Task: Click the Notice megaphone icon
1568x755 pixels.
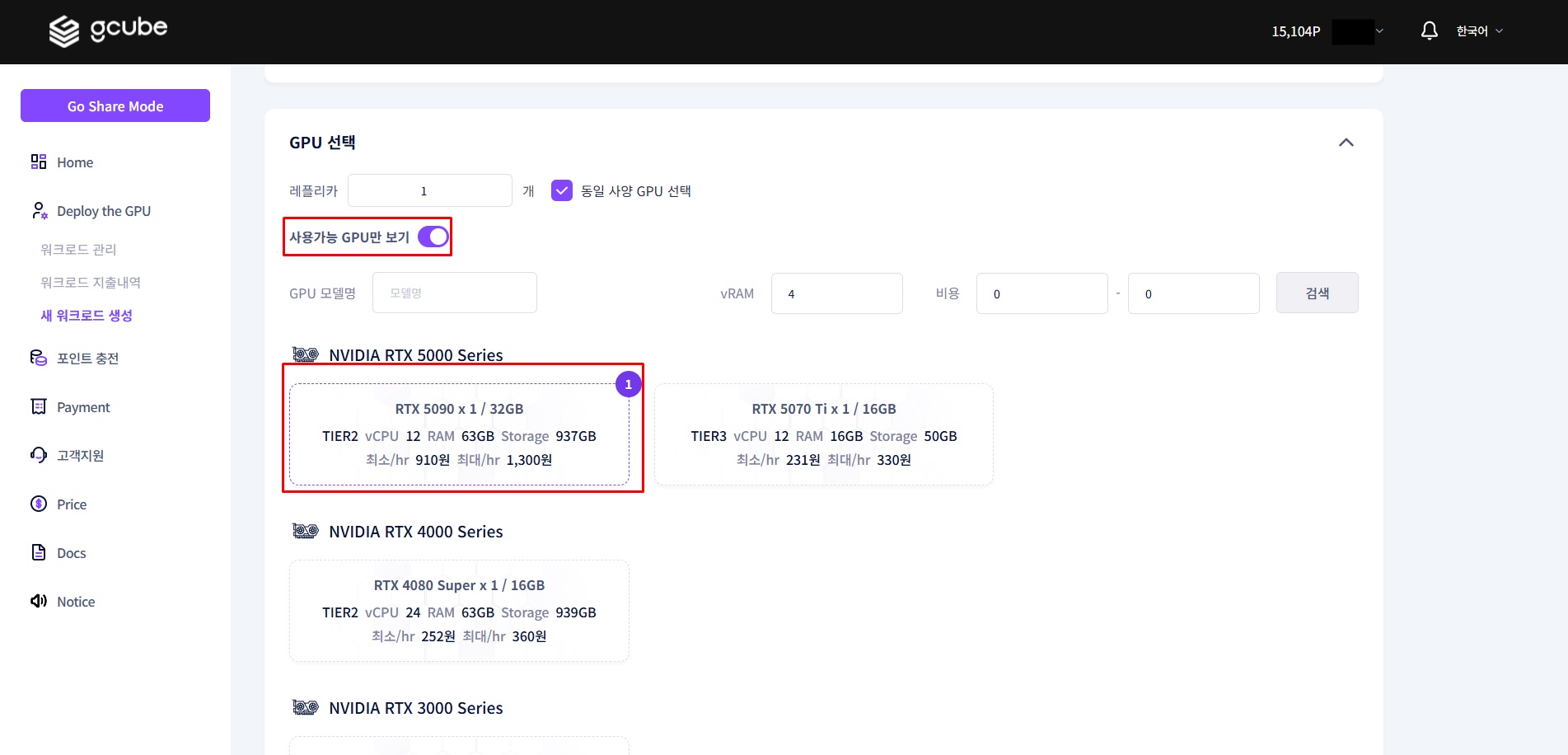Action: [39, 601]
